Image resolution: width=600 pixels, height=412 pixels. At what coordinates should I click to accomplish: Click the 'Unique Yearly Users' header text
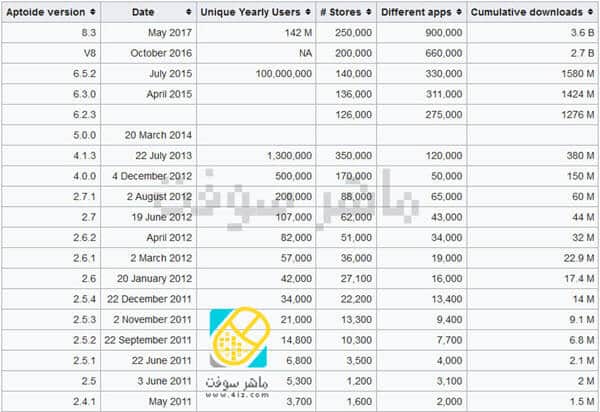coord(251,12)
